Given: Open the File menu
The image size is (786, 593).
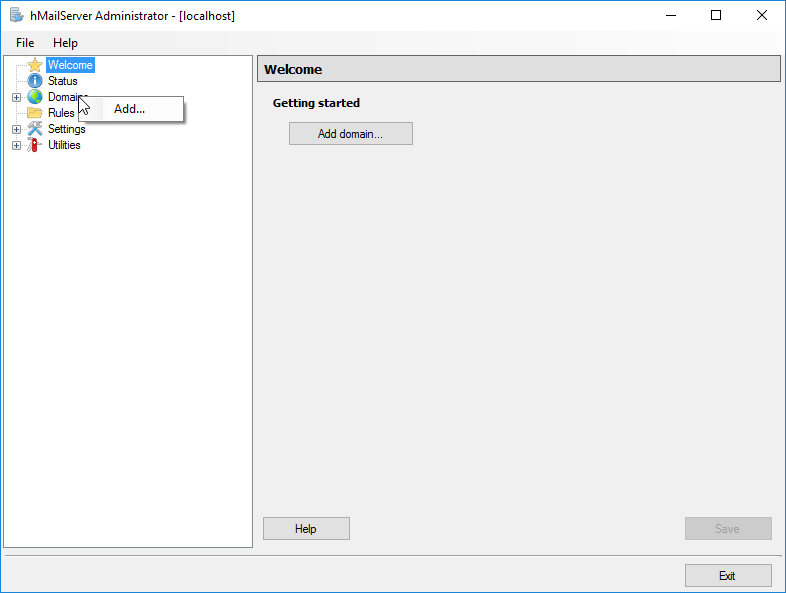Looking at the screenshot, I should coord(25,43).
